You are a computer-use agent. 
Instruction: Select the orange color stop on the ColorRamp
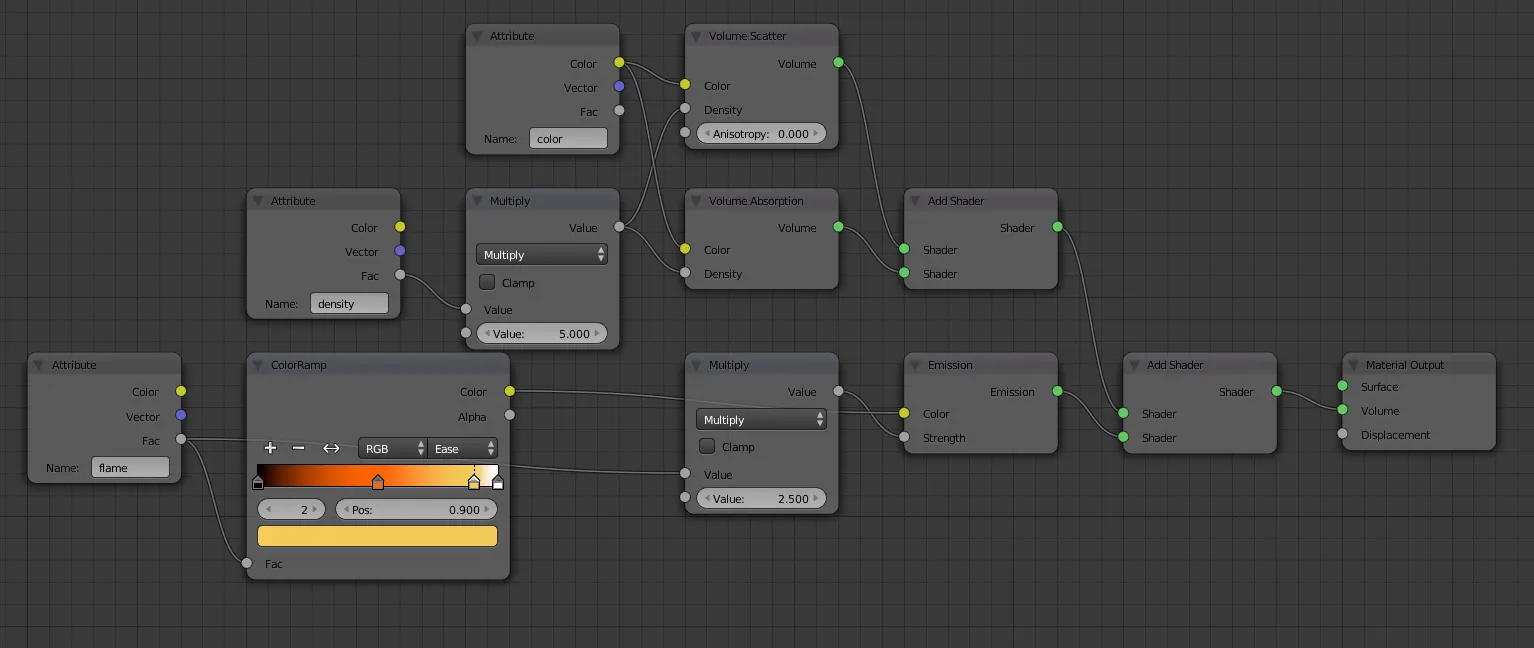tap(378, 483)
